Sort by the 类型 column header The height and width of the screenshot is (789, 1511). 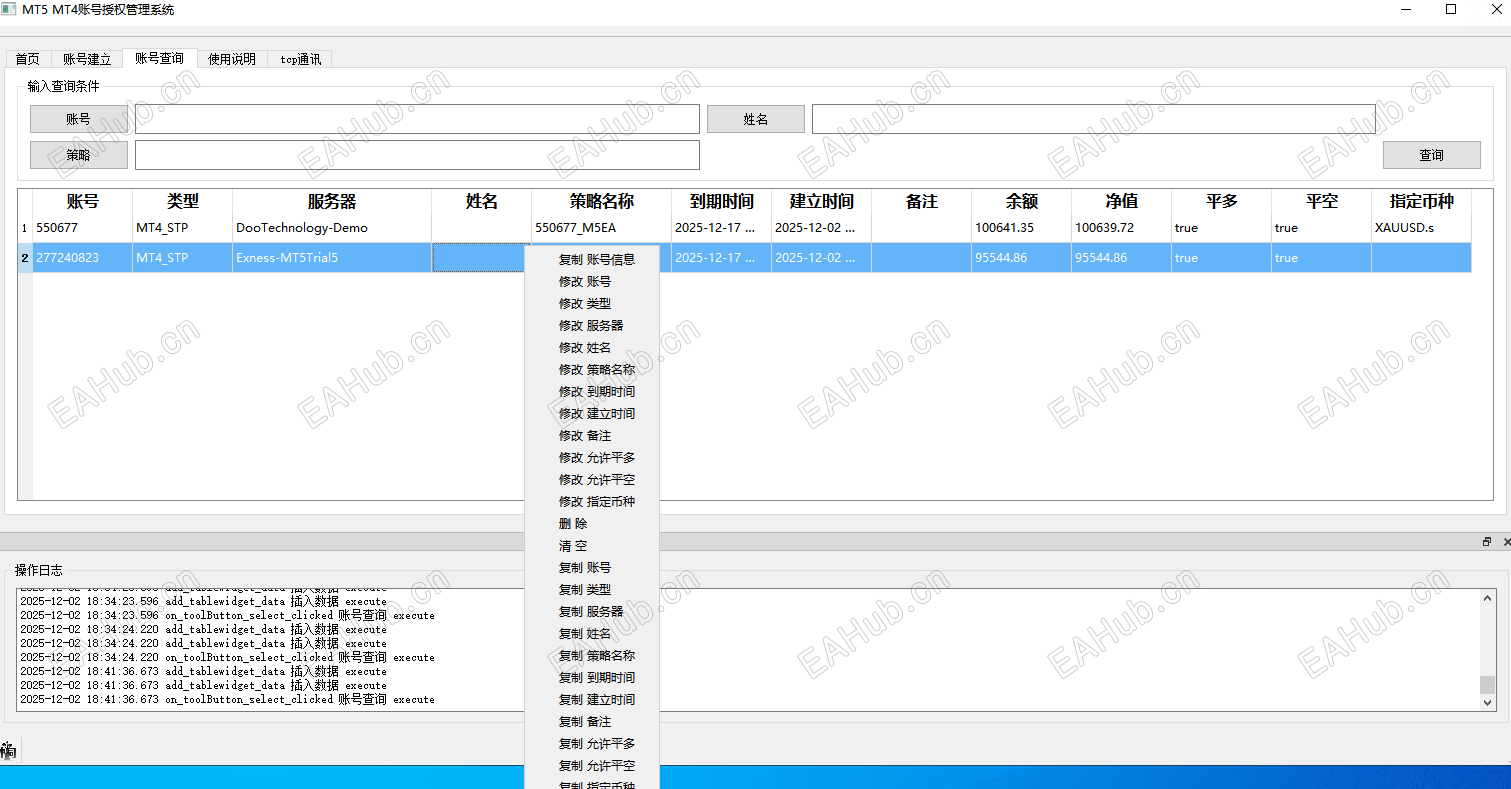[182, 201]
